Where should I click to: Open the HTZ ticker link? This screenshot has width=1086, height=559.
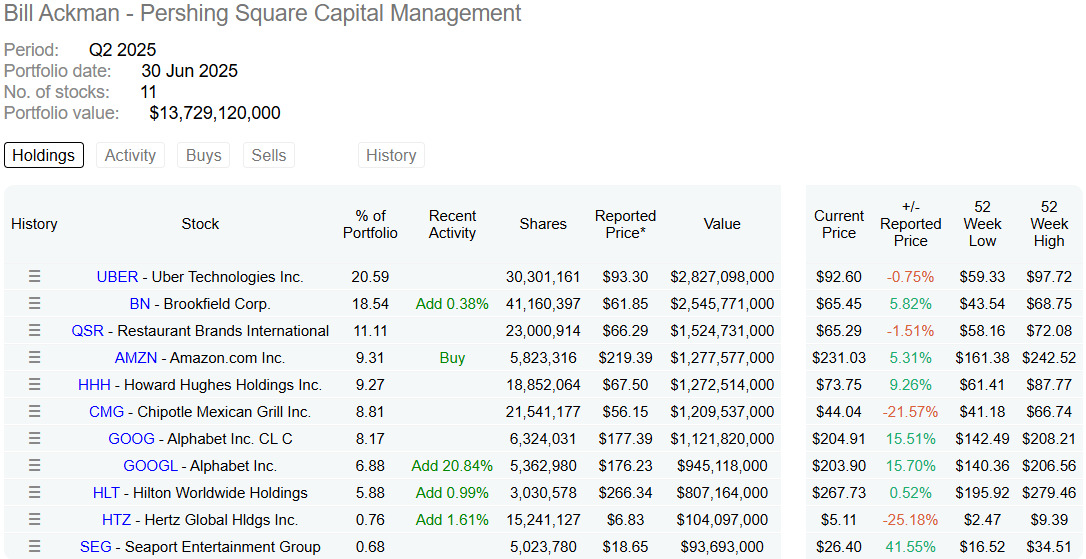pyautogui.click(x=116, y=520)
